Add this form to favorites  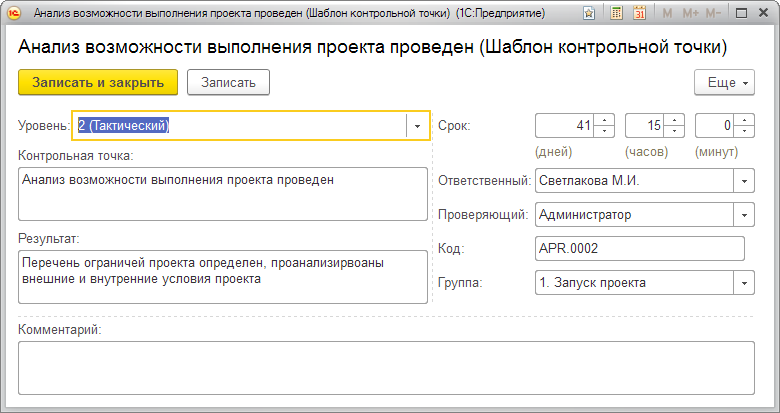(590, 14)
